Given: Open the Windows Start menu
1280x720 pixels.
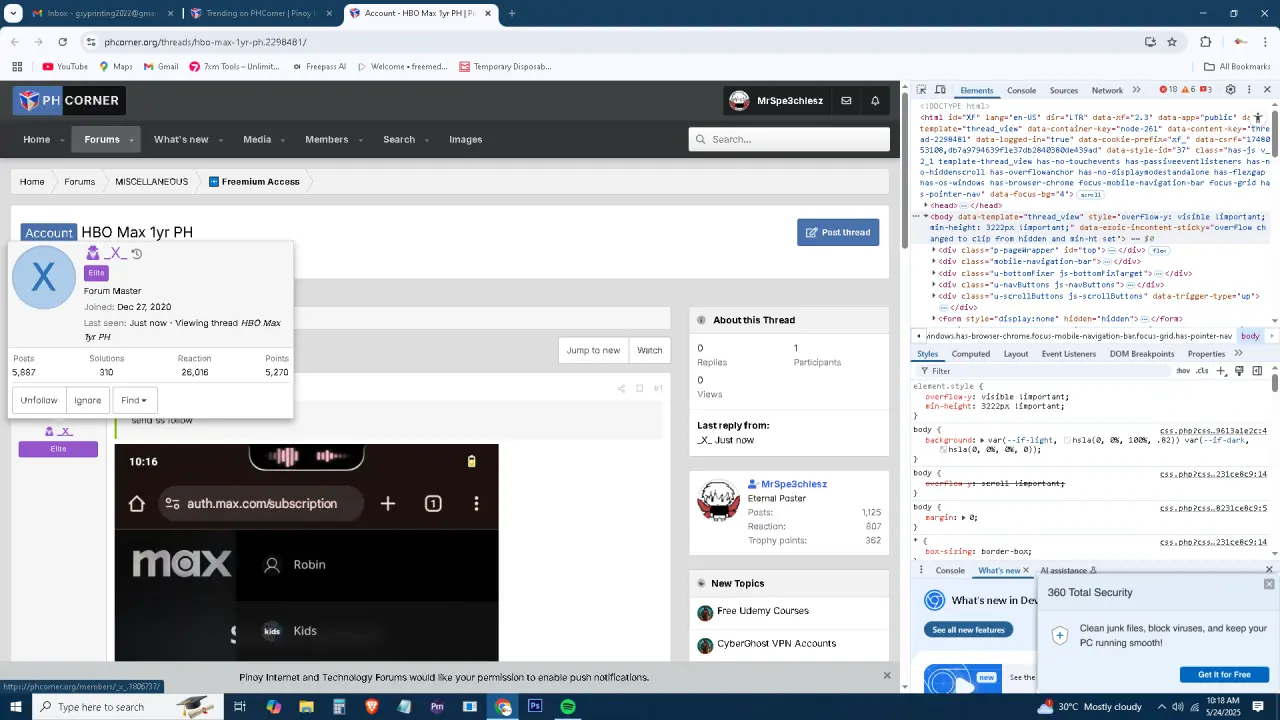Looking at the screenshot, I should [x=15, y=707].
